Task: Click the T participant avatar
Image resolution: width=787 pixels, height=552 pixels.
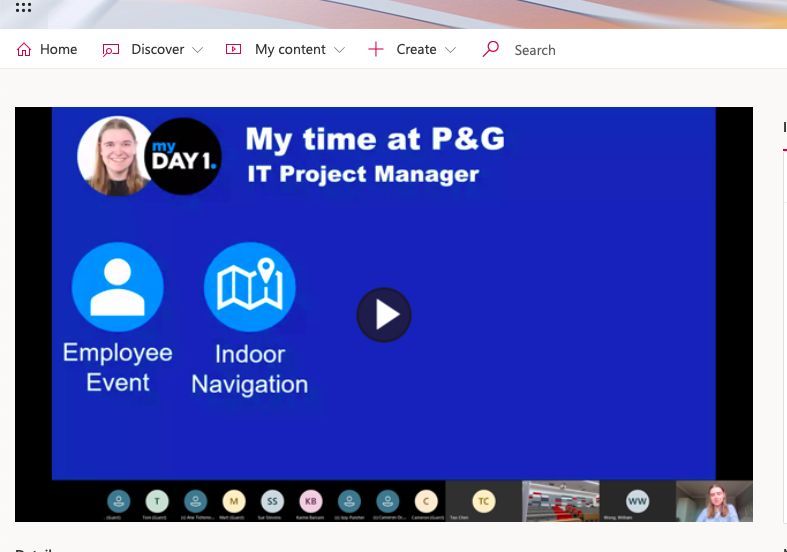Action: [x=157, y=501]
